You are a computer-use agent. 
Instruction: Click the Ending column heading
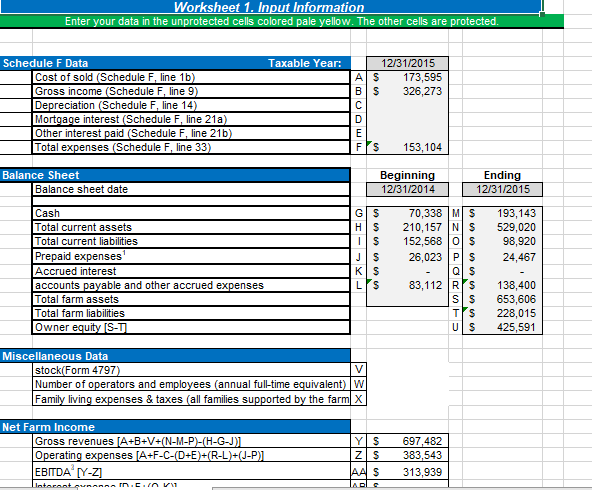[x=502, y=175]
